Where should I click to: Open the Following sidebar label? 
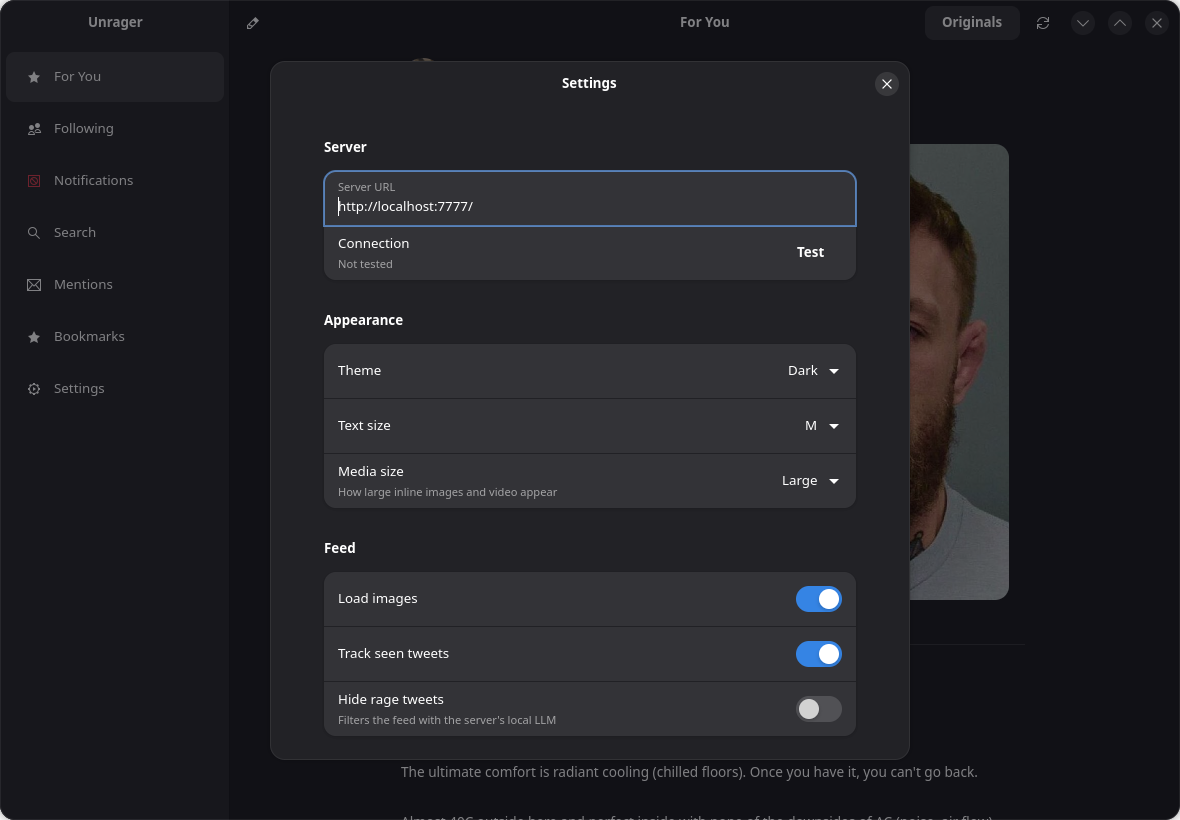(84, 129)
